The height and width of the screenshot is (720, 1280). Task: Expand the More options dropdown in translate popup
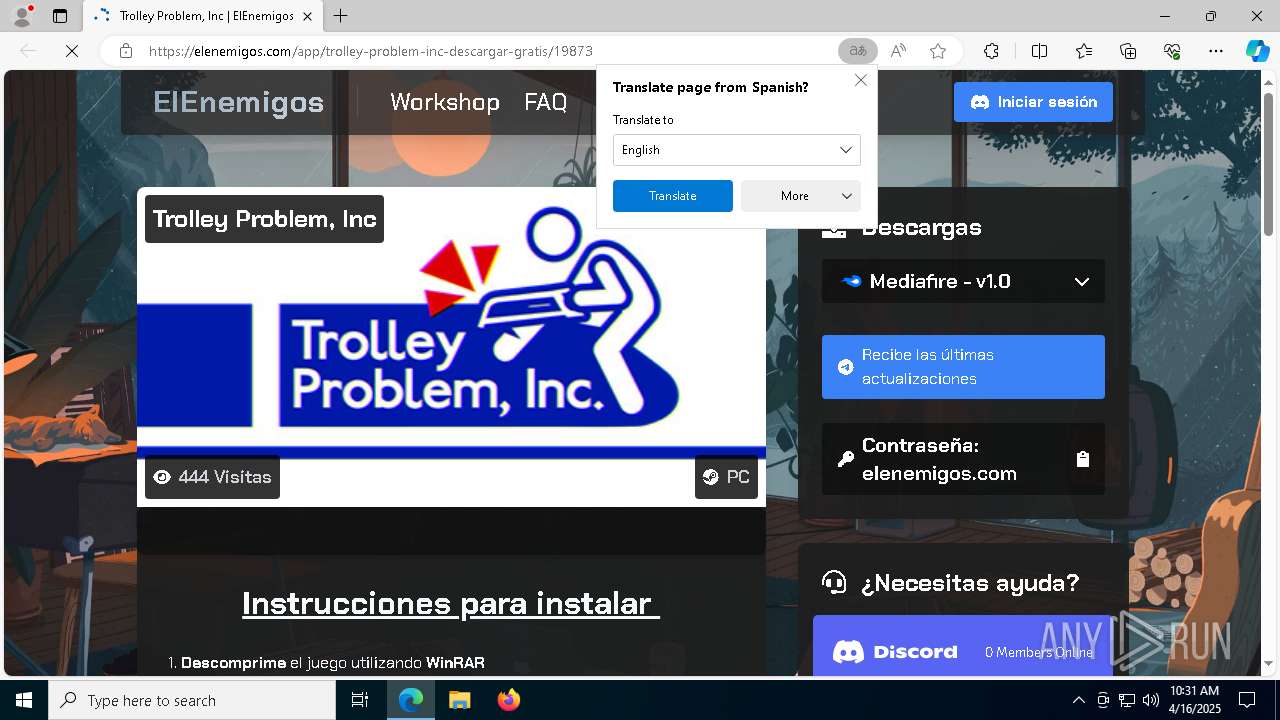[801, 196]
